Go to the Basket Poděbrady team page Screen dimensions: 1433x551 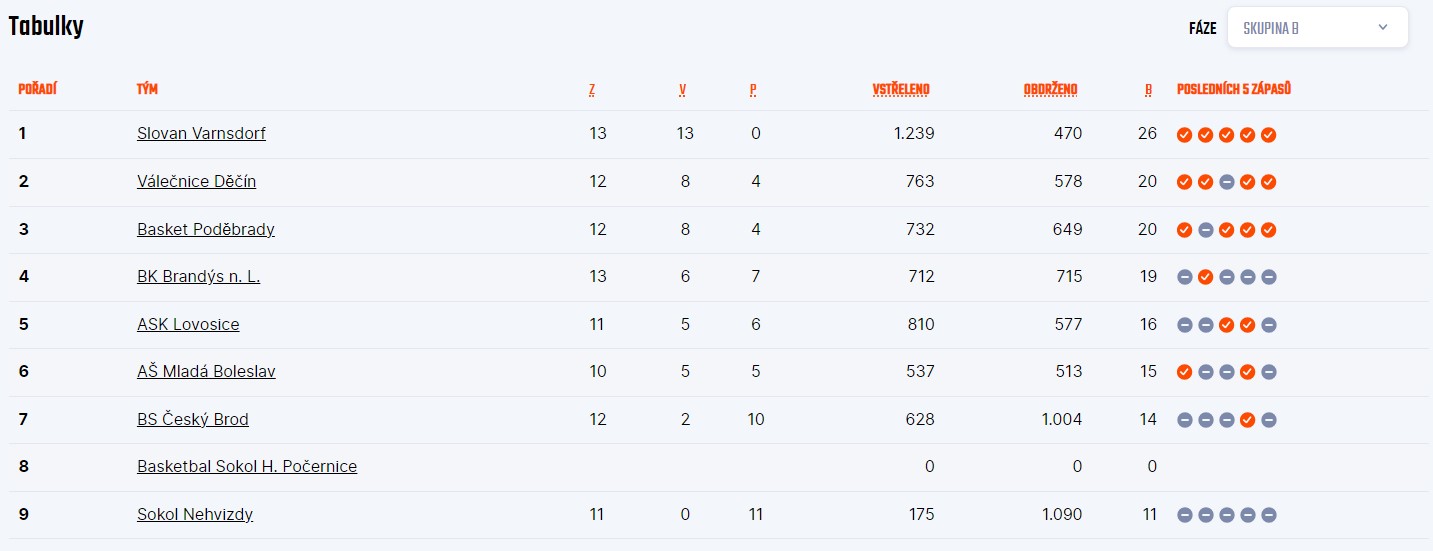click(x=206, y=229)
